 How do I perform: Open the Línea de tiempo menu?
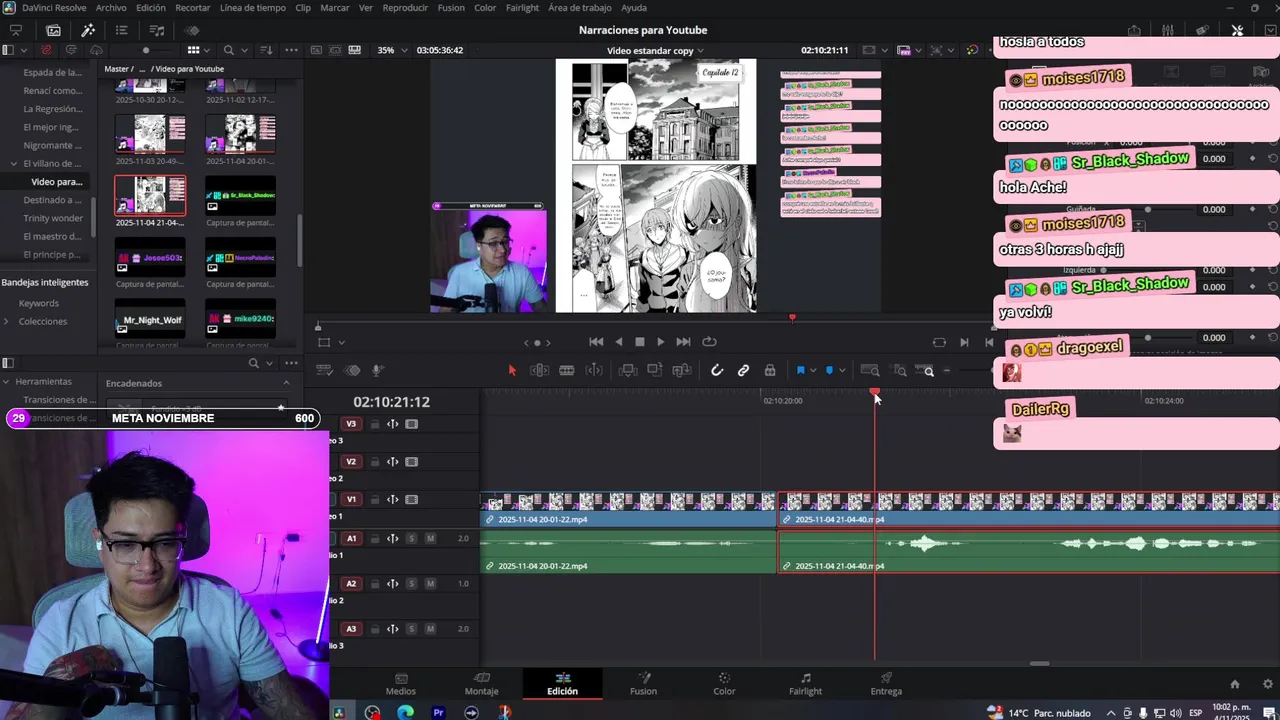252,8
